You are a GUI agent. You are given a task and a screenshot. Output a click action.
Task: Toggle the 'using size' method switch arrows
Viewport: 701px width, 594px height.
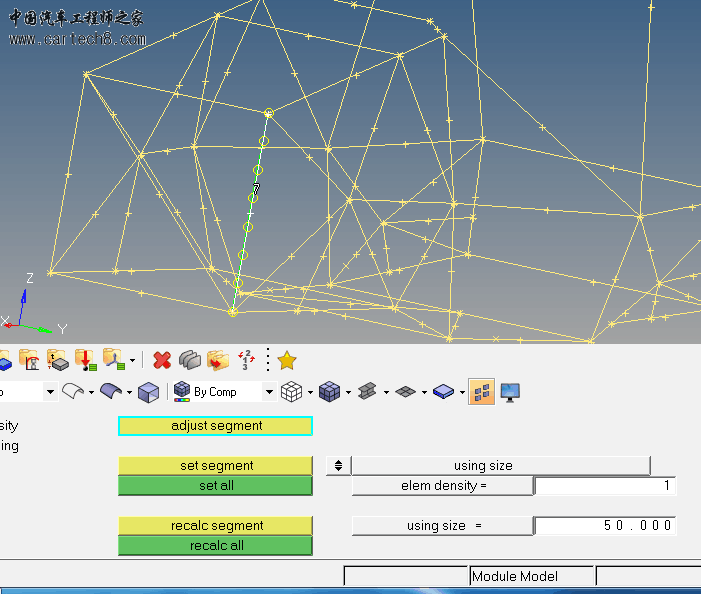pyautogui.click(x=339, y=466)
